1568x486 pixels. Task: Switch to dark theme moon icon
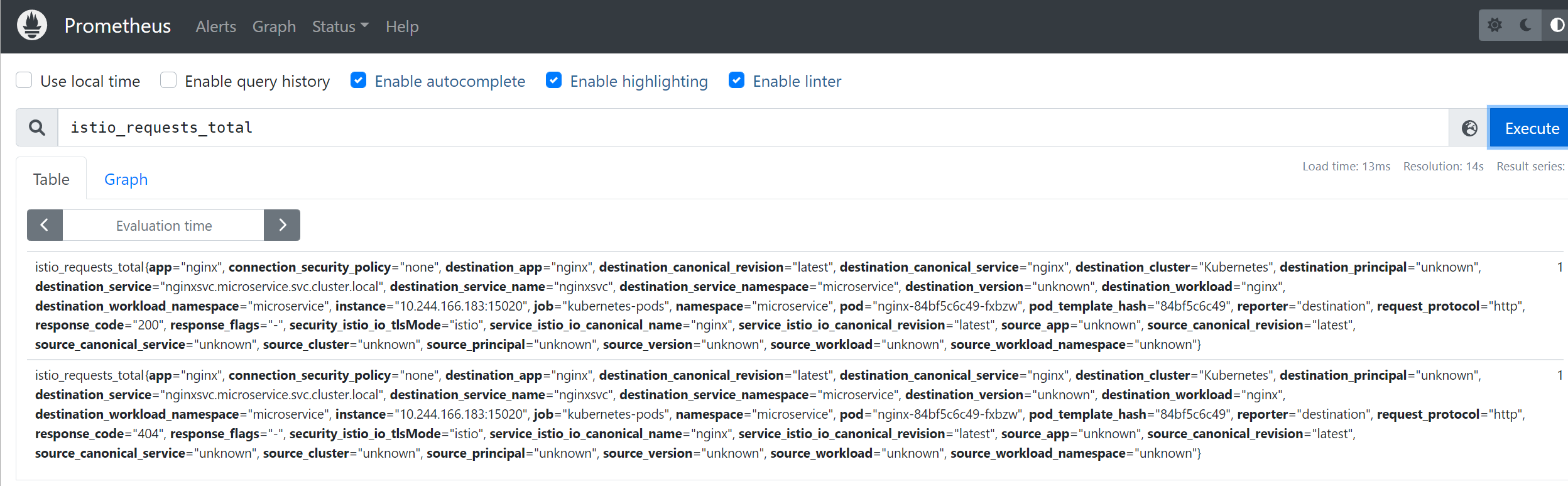1526,25
